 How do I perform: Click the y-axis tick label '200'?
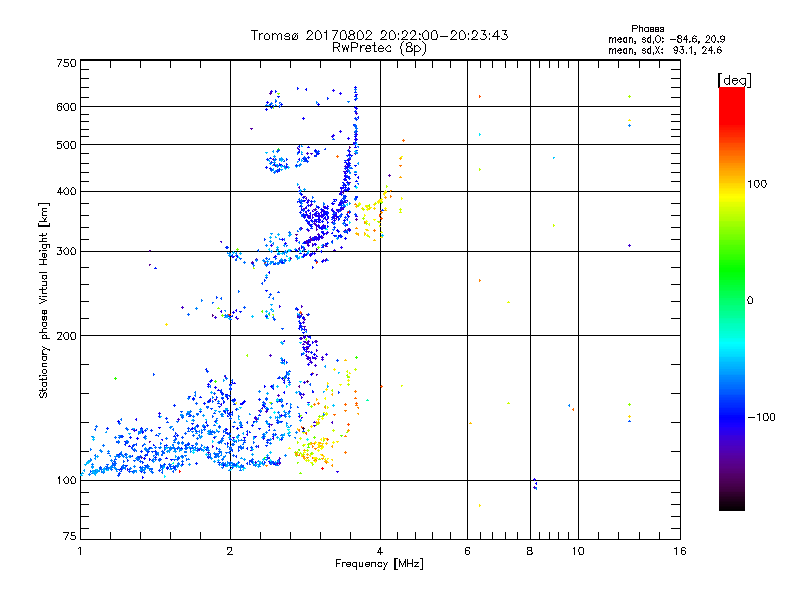[x=66, y=336]
